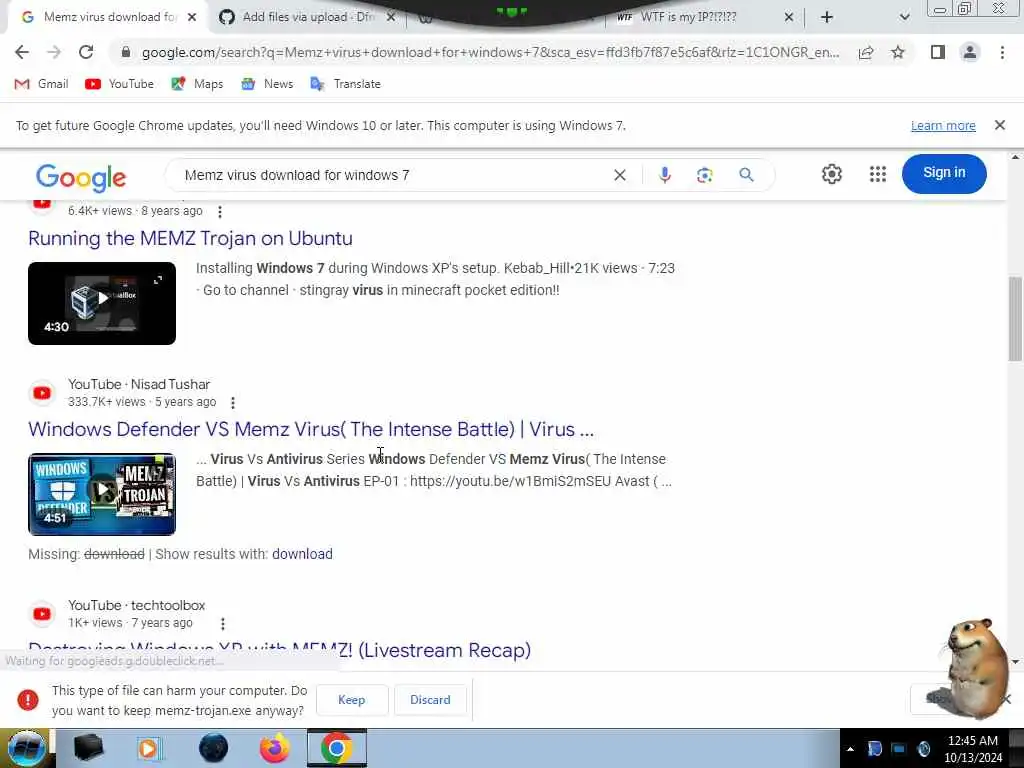Open a new browser tab
Image resolution: width=1024 pixels, height=768 pixels.
[827, 17]
